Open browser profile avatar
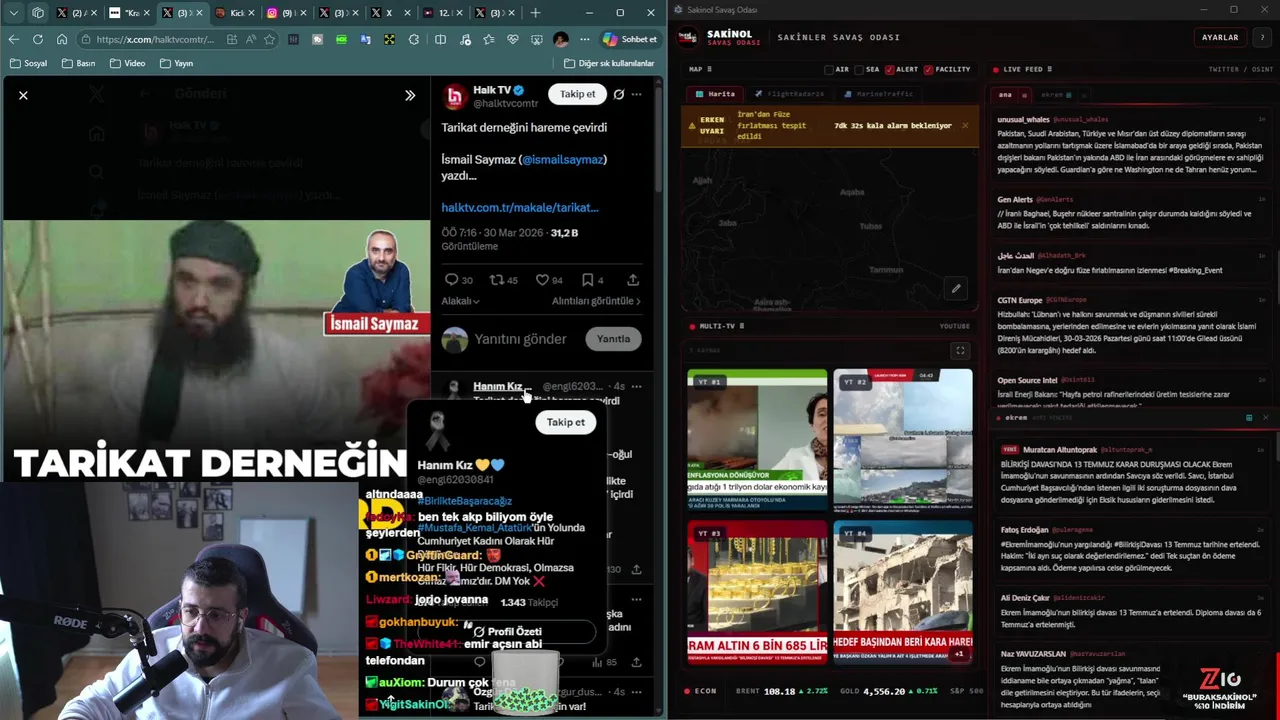The width and height of the screenshot is (1280, 720). click(x=560, y=39)
